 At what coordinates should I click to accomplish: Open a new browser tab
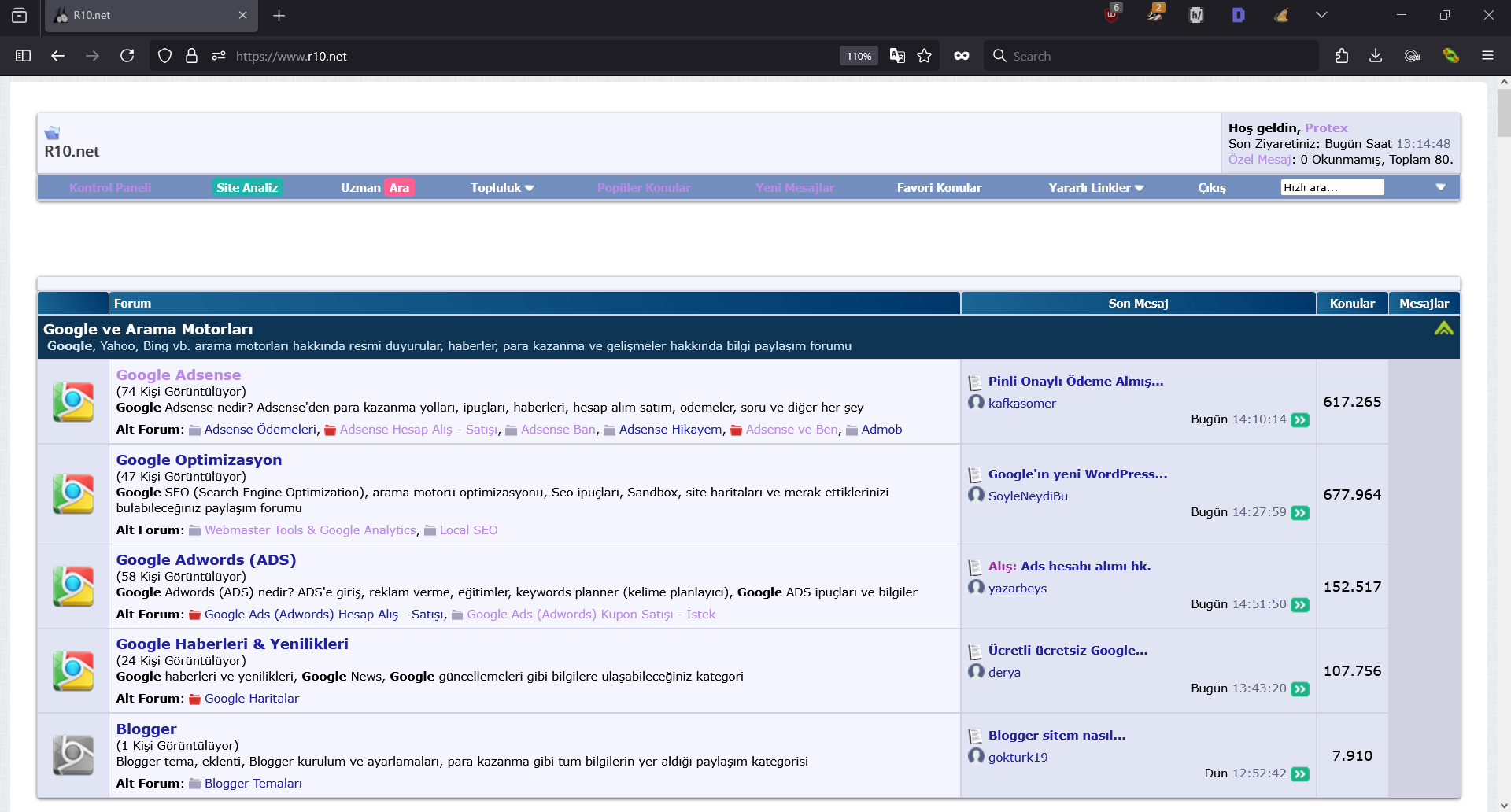[279, 15]
